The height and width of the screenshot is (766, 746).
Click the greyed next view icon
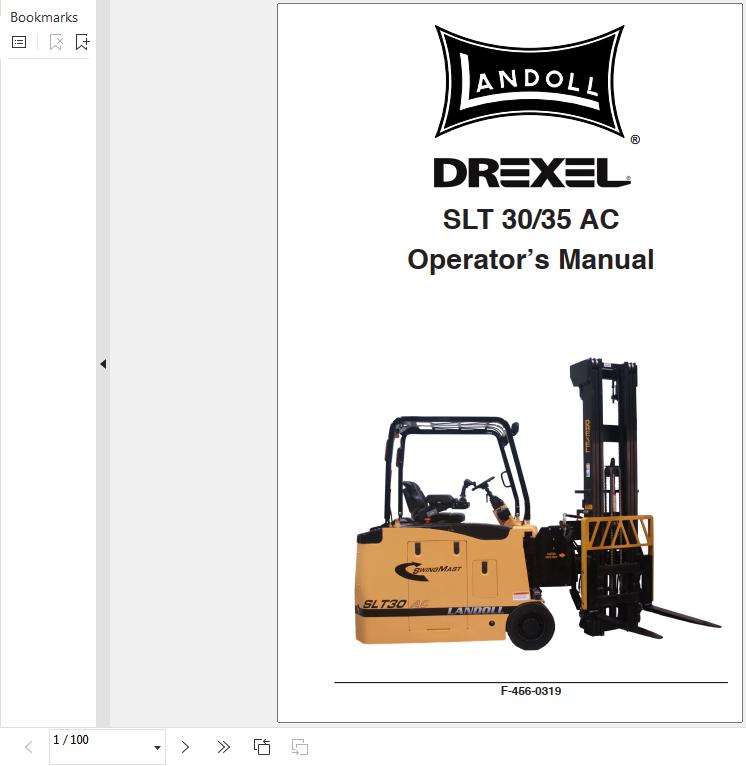(x=300, y=747)
